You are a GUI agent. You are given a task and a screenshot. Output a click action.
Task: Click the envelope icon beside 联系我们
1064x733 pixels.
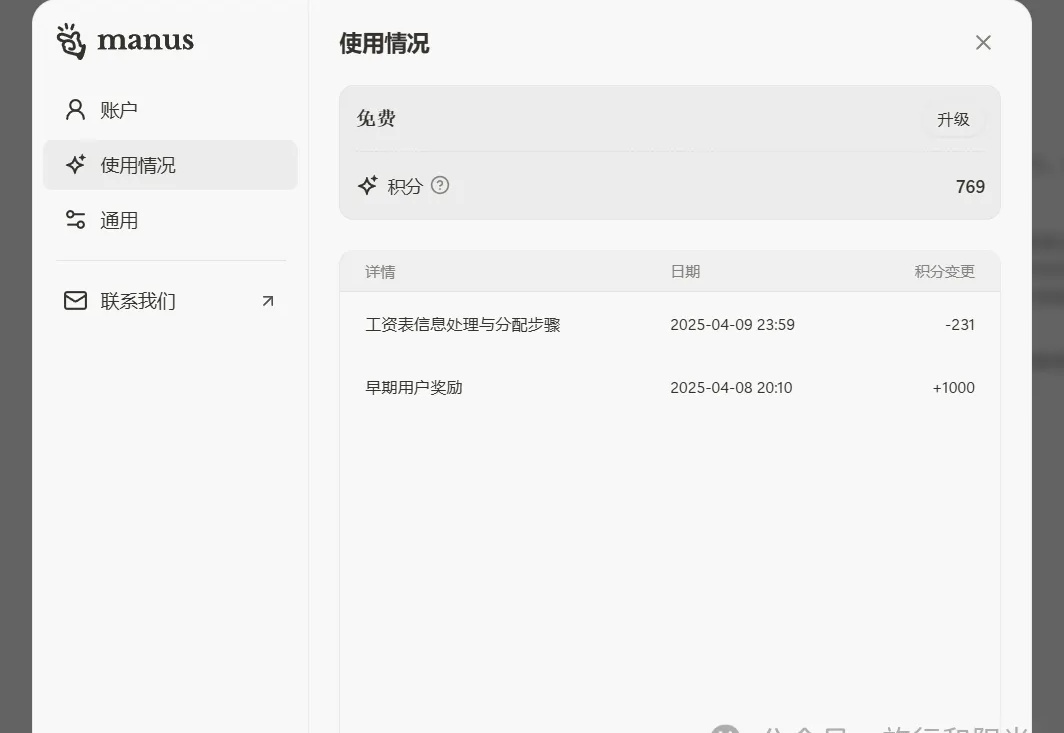pos(75,301)
